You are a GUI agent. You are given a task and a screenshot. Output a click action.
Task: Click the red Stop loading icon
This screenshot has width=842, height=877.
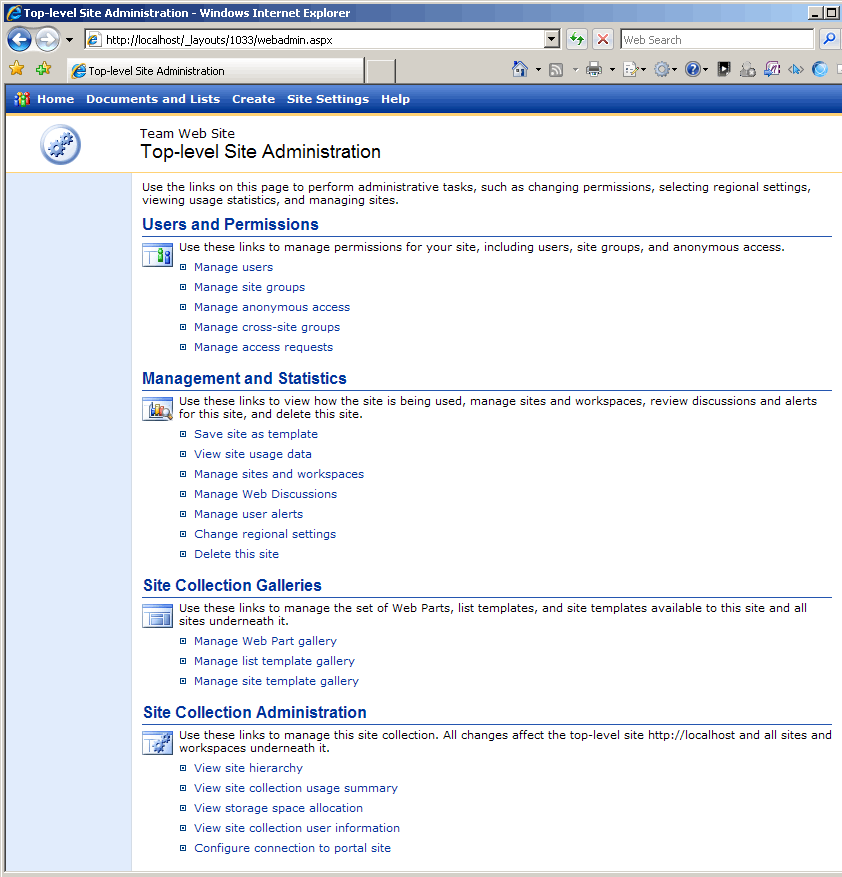tap(603, 40)
